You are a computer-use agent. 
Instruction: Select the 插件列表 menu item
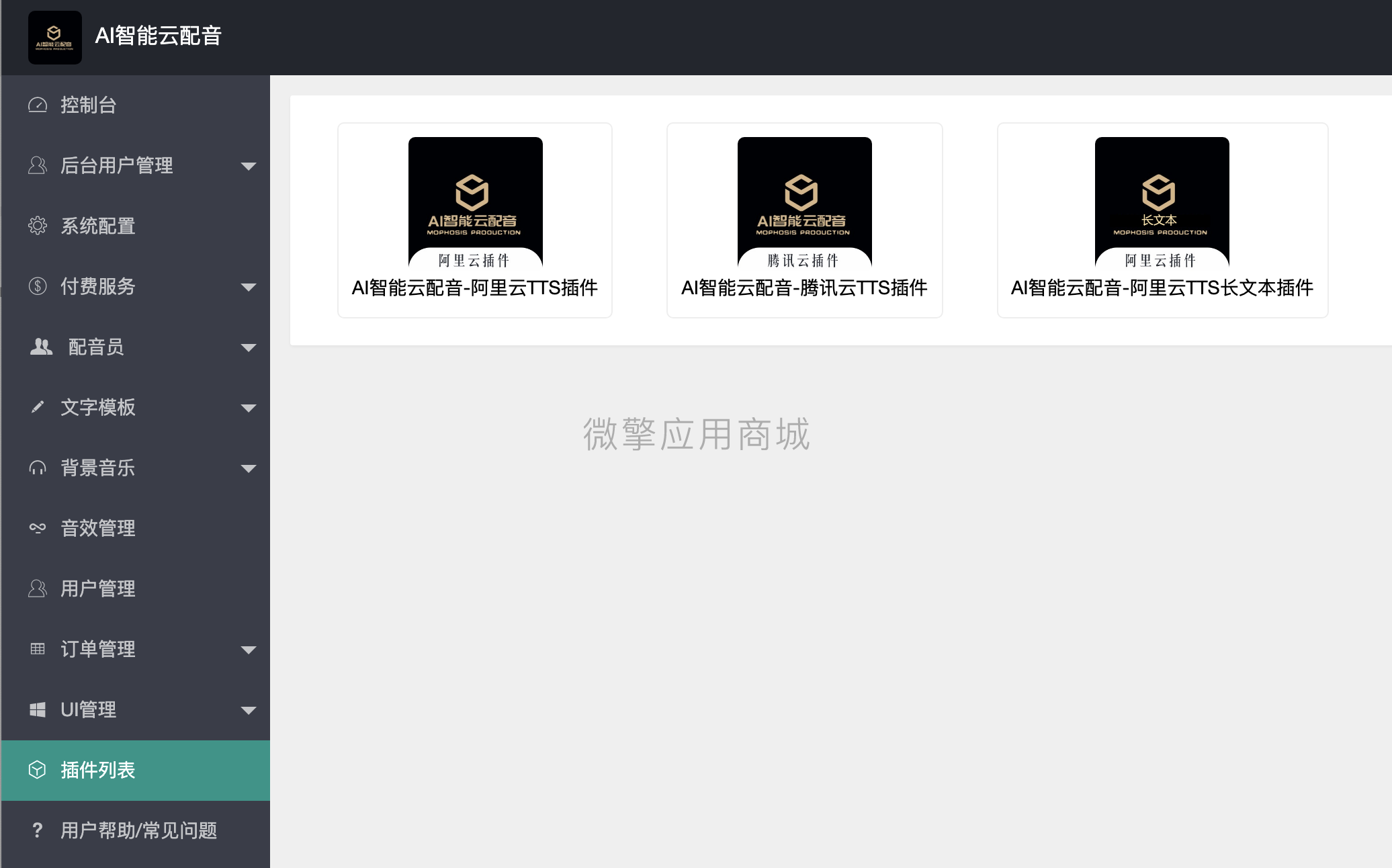point(136,770)
